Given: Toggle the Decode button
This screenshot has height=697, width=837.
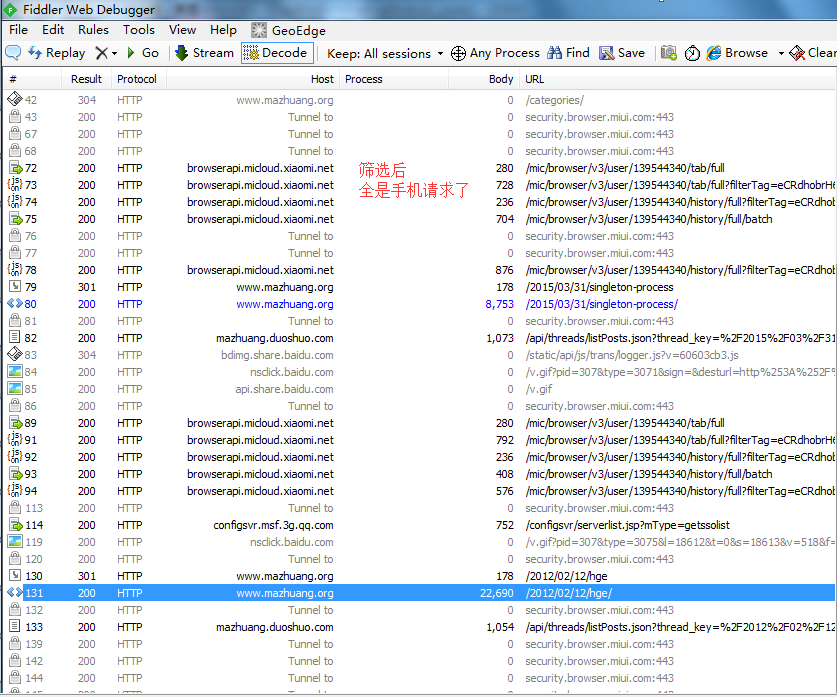Looking at the screenshot, I should click(276, 53).
